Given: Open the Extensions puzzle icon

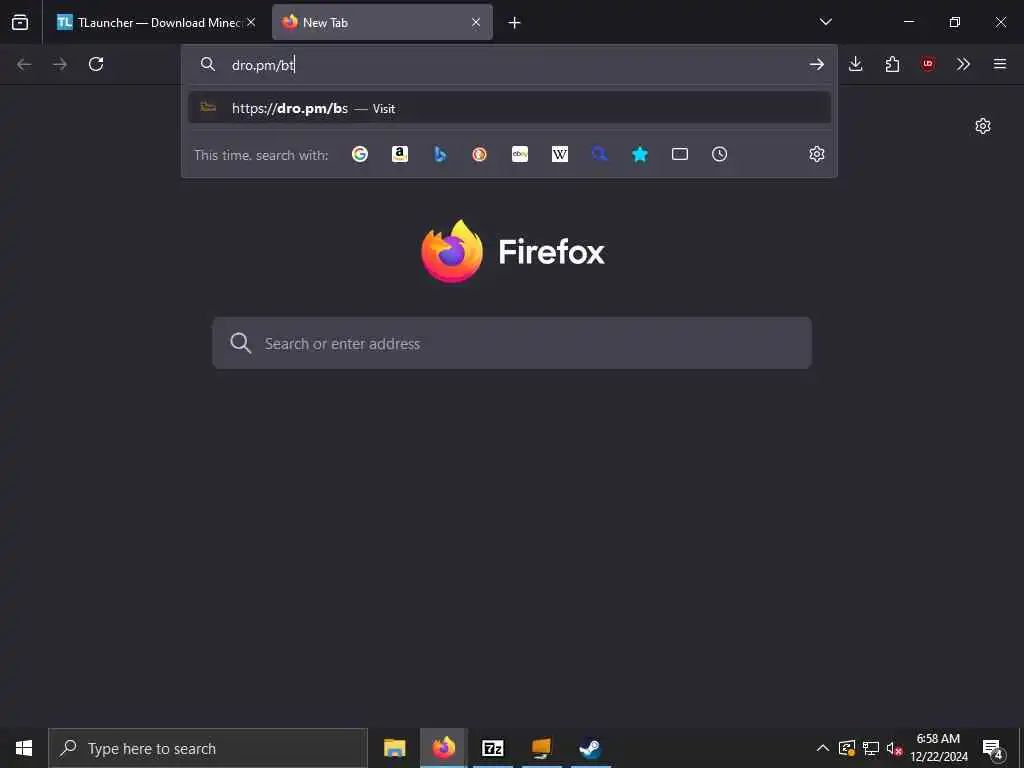Looking at the screenshot, I should pyautogui.click(x=892, y=64).
